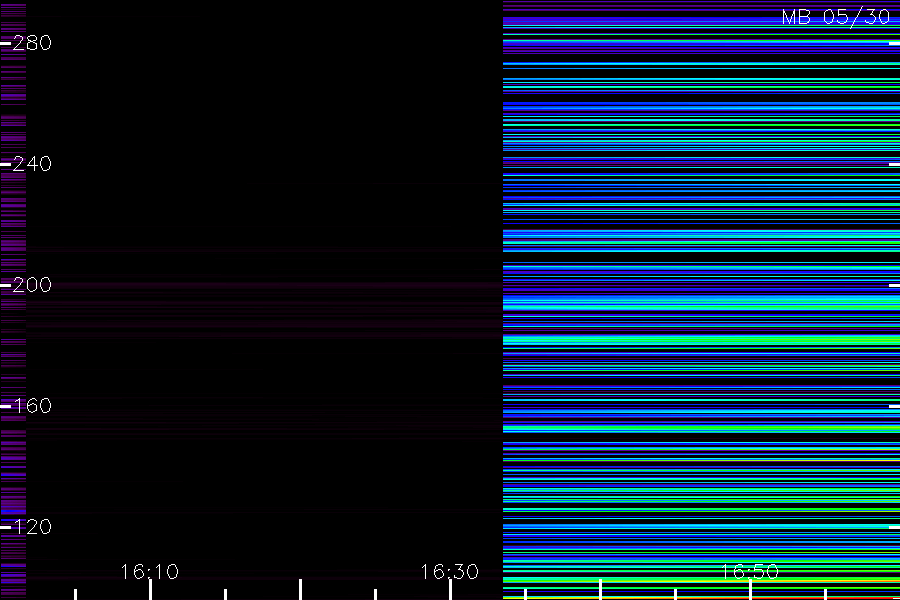Select the time tick below 16:30
Viewport: 900px width, 600px height.
(x=451, y=590)
